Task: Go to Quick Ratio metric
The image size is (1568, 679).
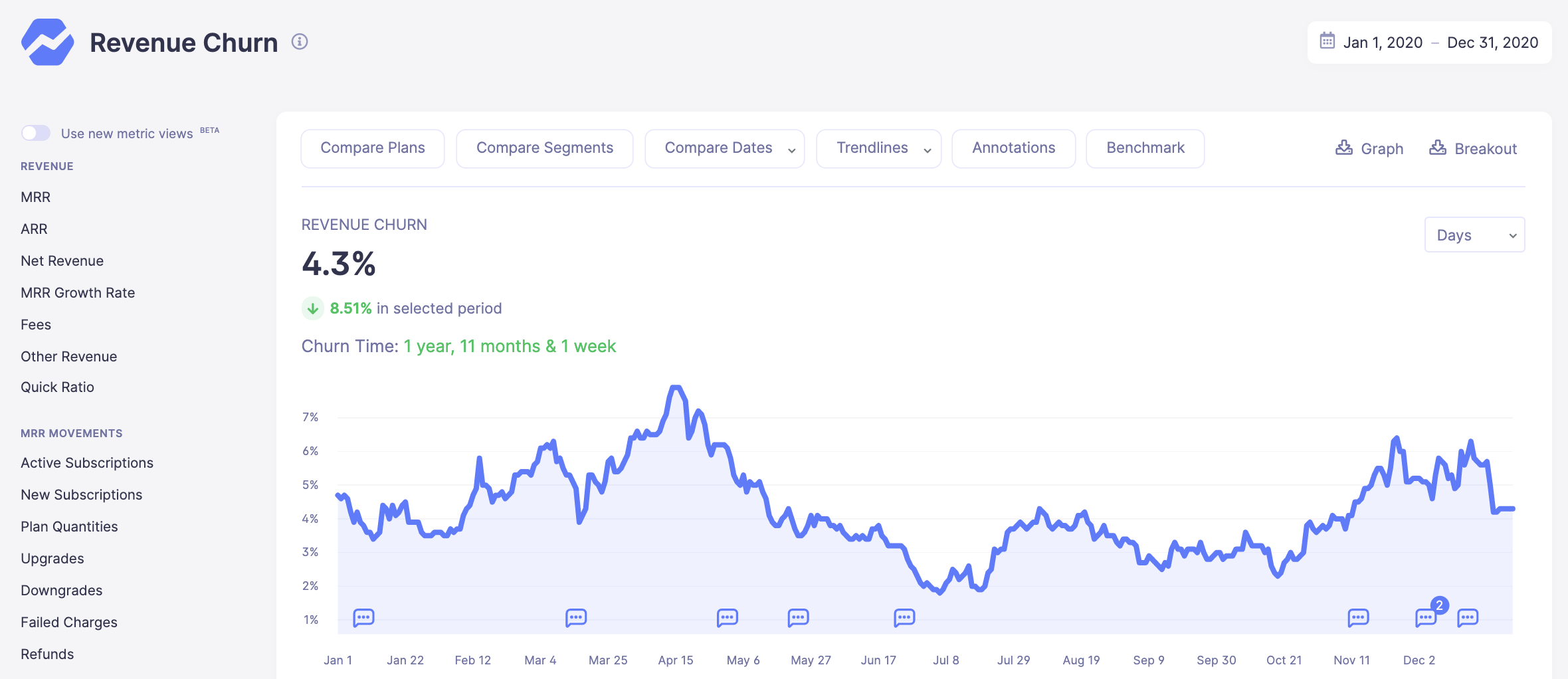Action: pos(57,387)
